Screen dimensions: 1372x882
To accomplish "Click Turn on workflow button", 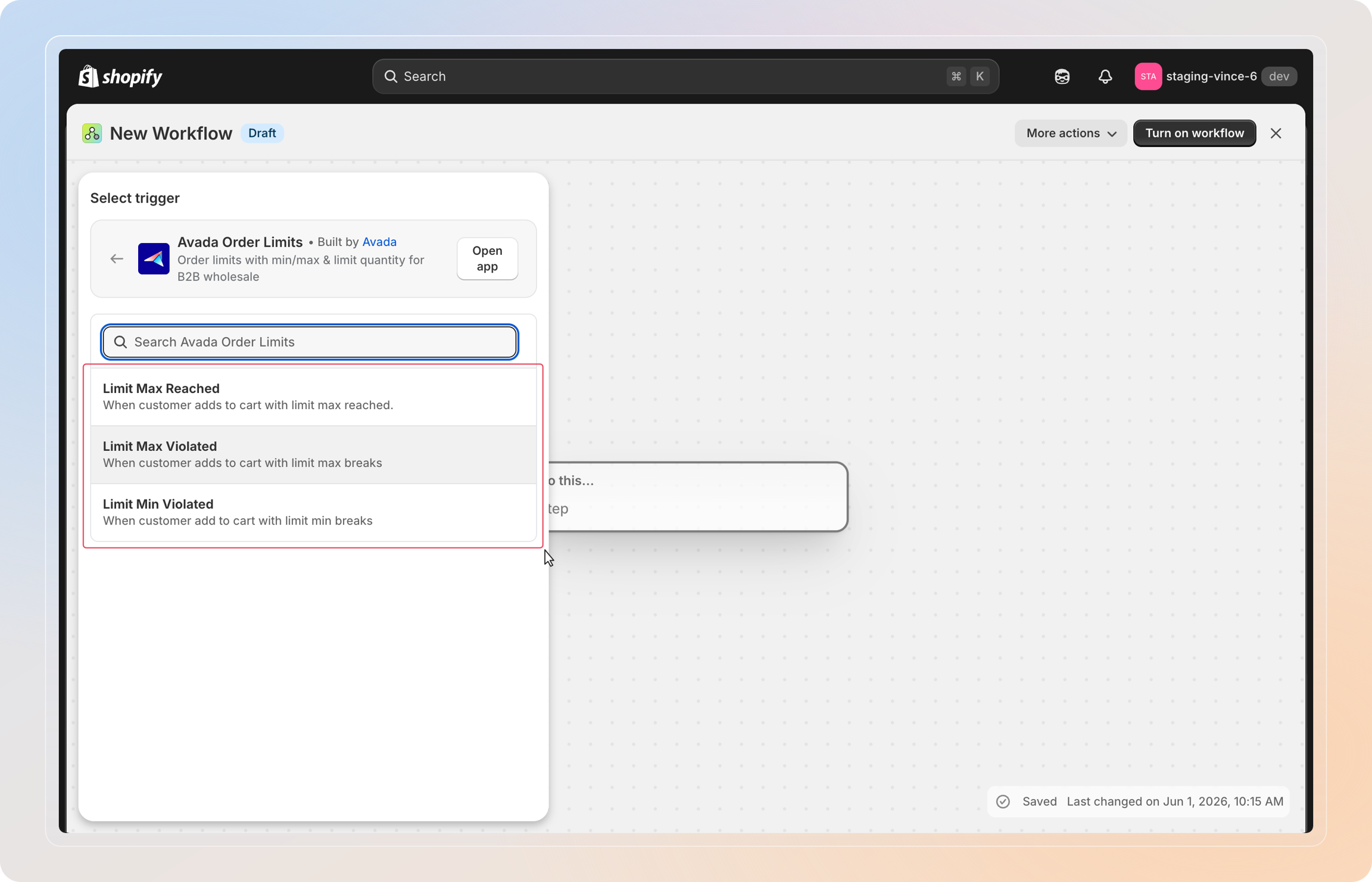I will tap(1195, 133).
